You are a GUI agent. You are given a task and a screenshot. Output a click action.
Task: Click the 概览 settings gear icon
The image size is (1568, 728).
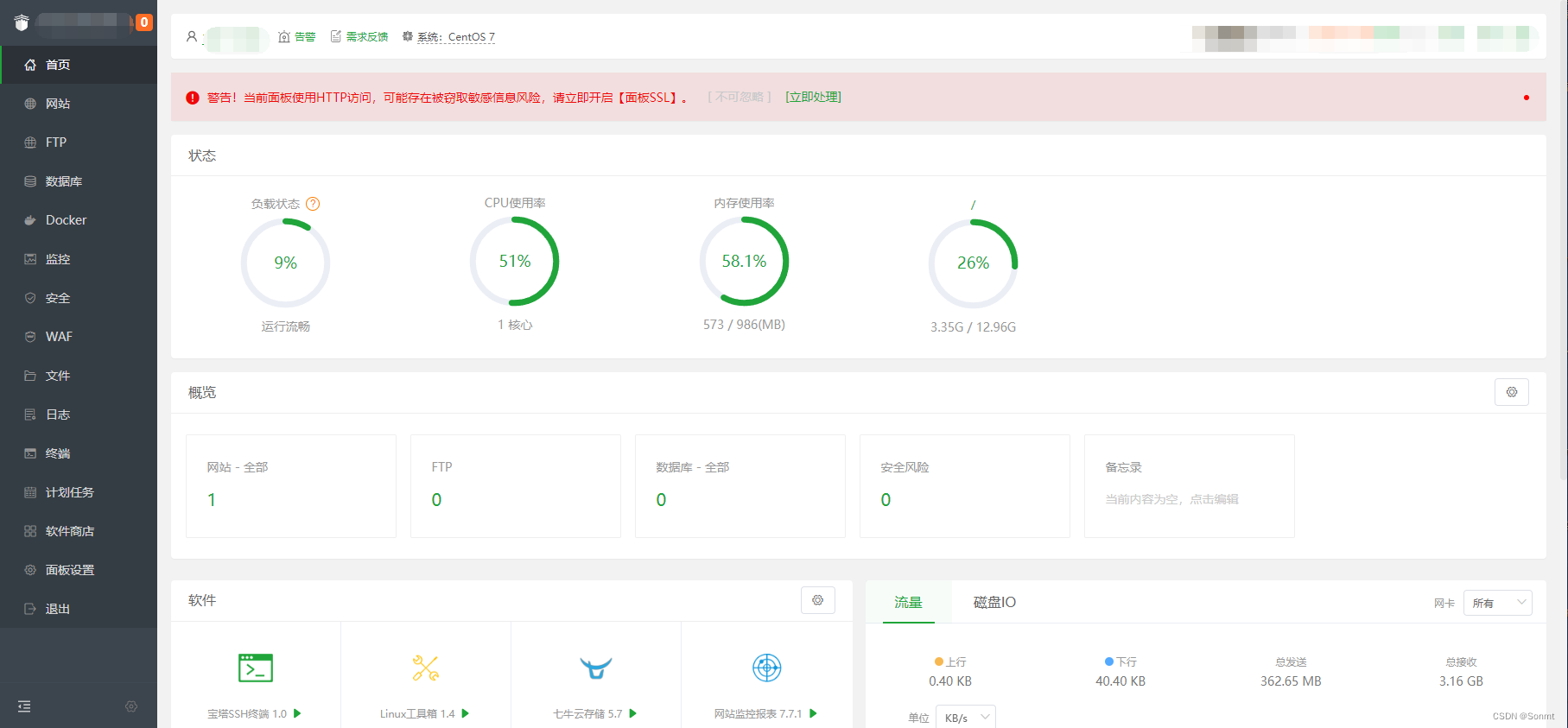point(1511,392)
